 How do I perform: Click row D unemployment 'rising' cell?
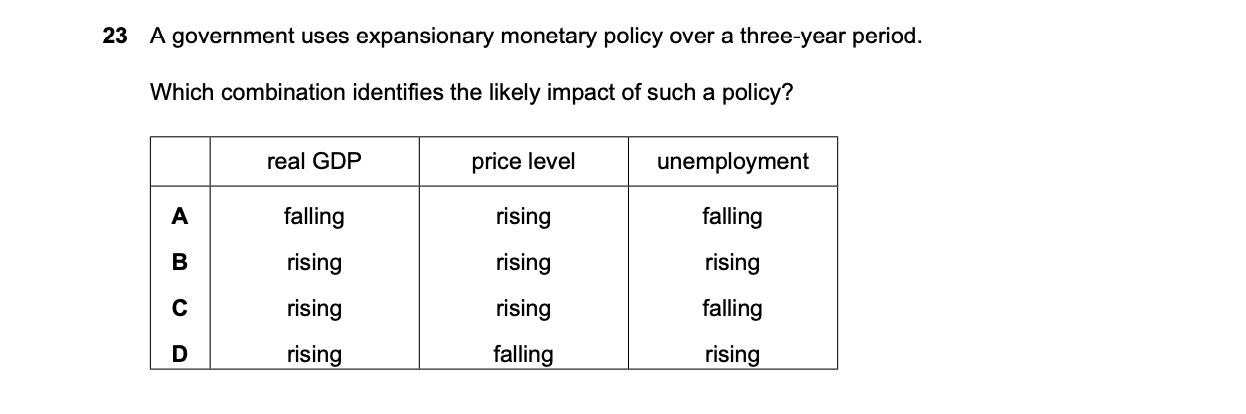tap(732, 354)
